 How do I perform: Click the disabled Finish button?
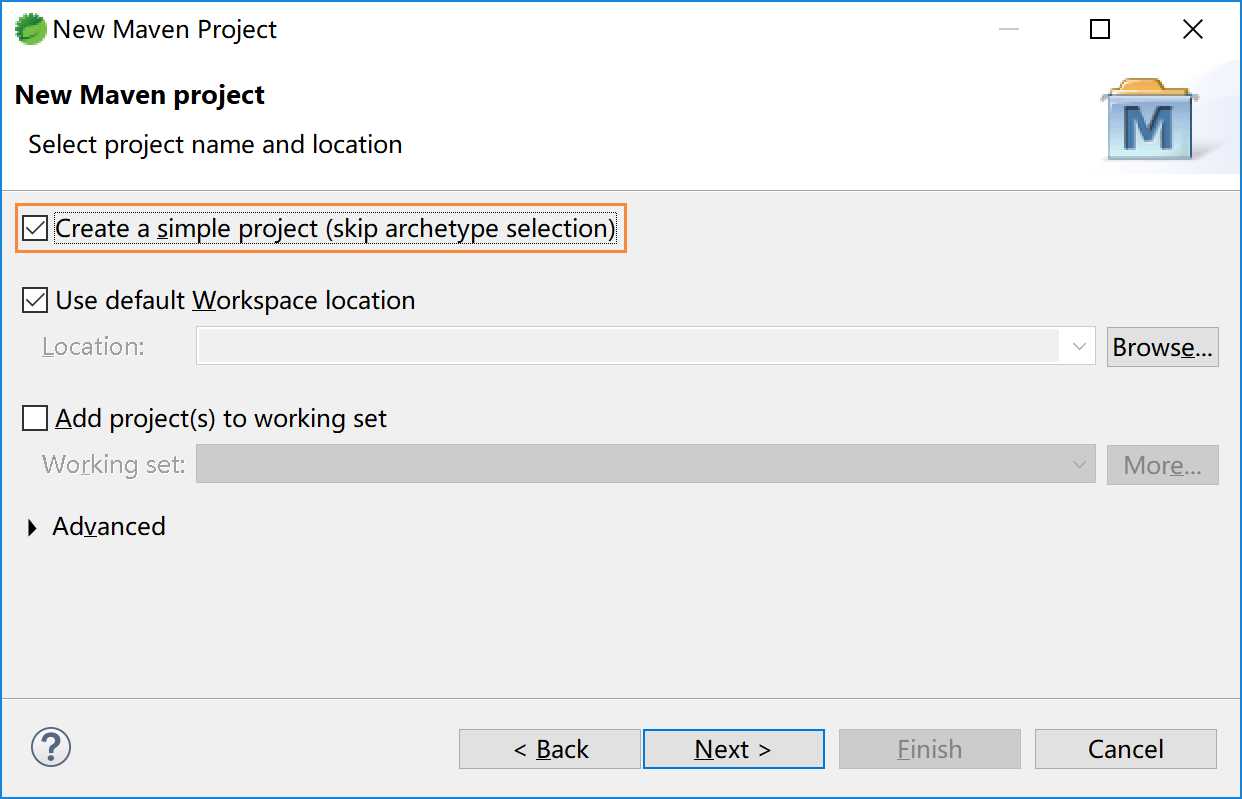[930, 749]
